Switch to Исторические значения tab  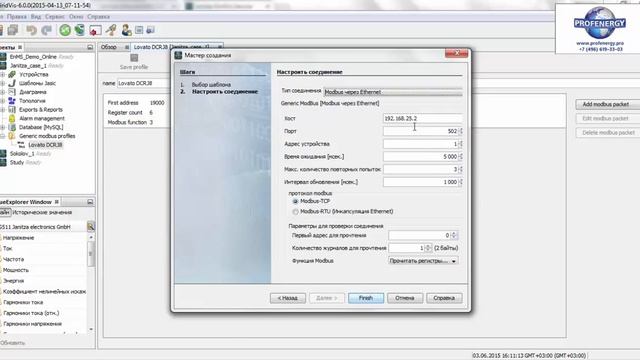[x=42, y=212]
